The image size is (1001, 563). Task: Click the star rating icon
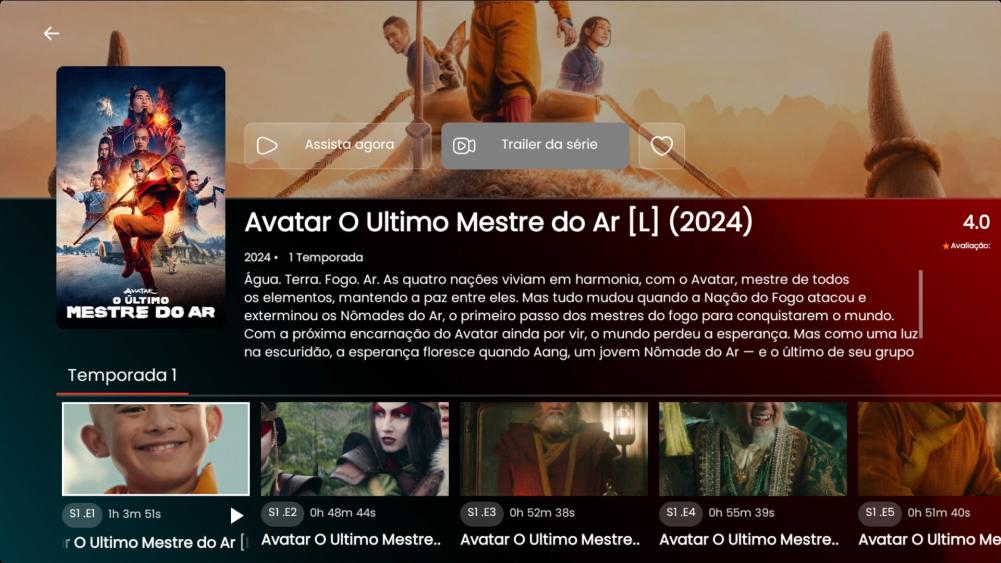tap(945, 246)
